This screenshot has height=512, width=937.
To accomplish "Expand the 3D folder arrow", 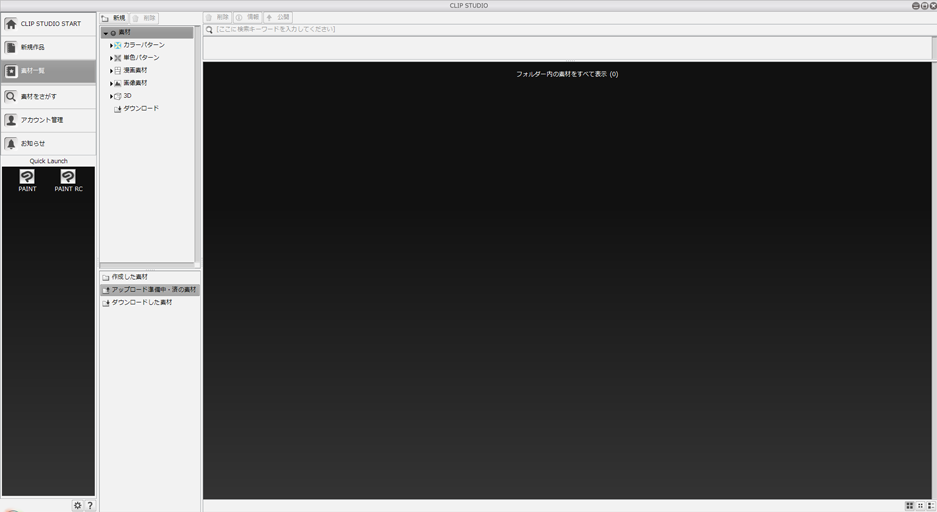I will point(111,96).
